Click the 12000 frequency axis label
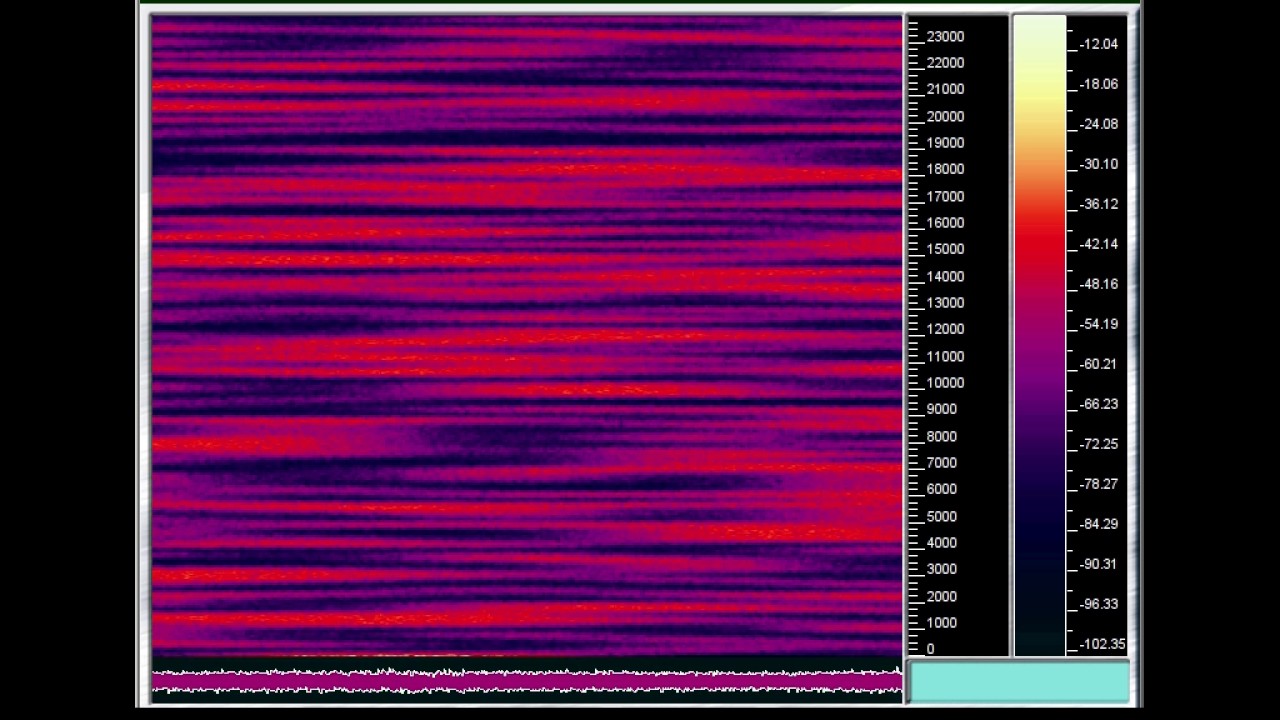Image resolution: width=1280 pixels, height=720 pixels. tap(945, 329)
